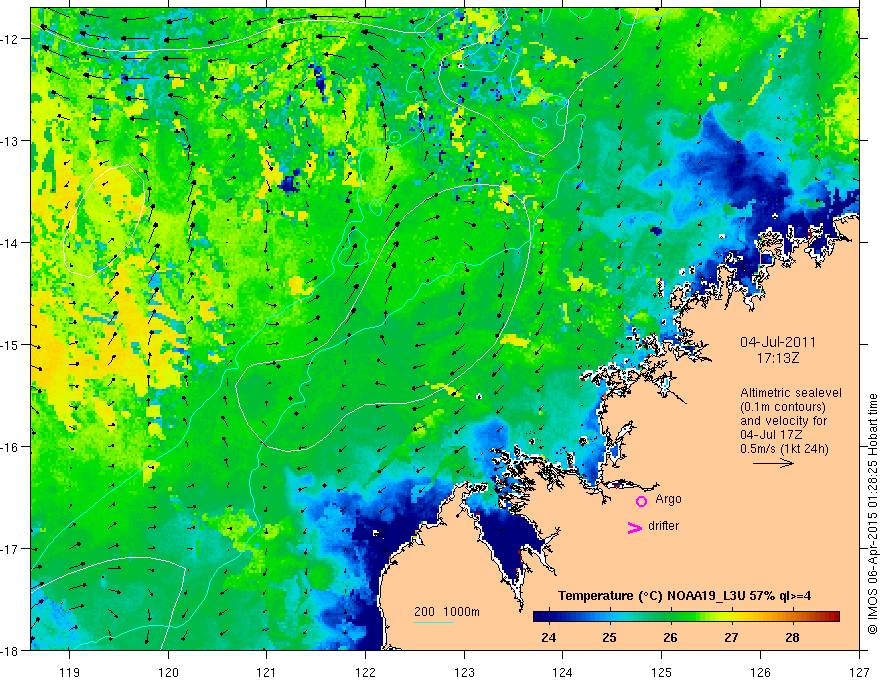Click the 0.5m/s velocity scale arrow
The width and height of the screenshot is (880, 680).
[773, 463]
